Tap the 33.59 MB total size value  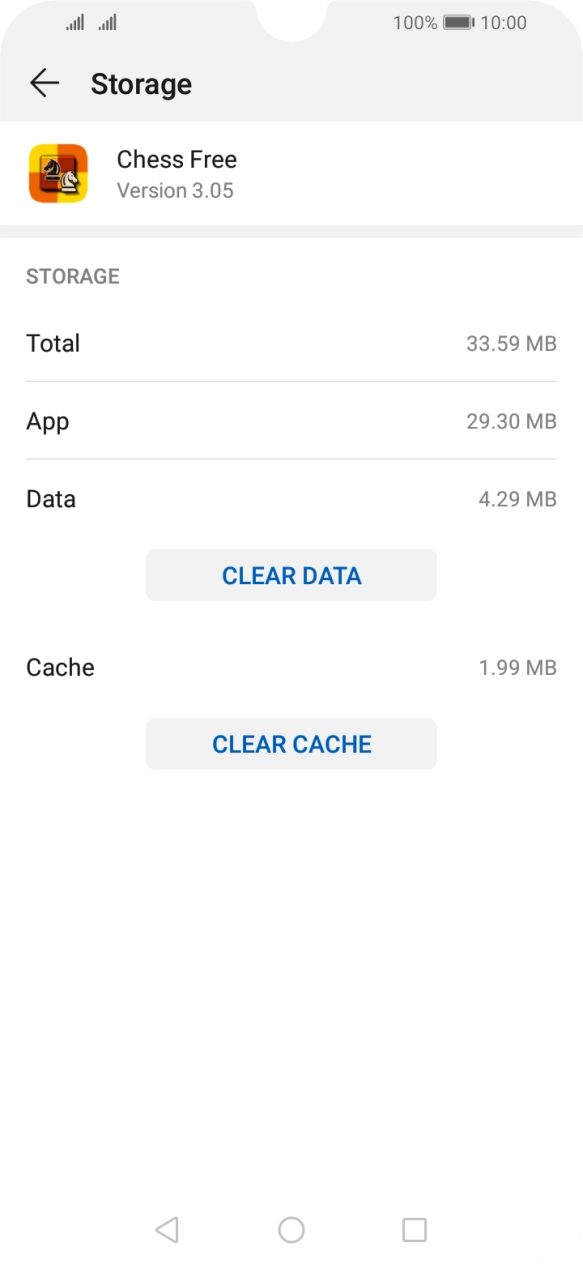(x=510, y=343)
